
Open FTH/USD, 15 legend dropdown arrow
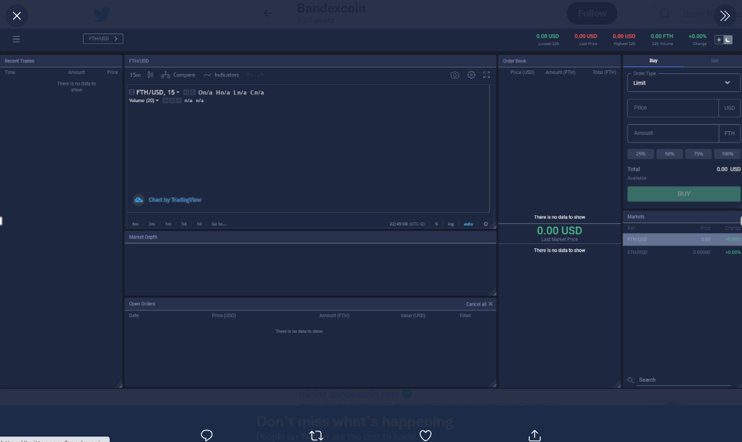click(178, 92)
